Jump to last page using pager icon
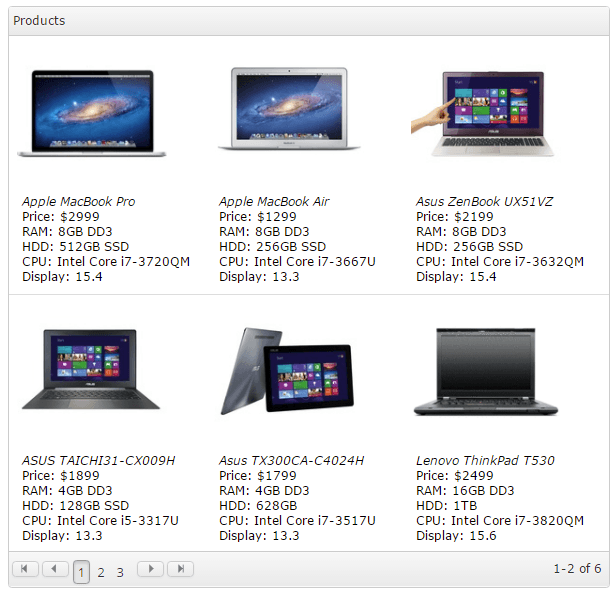The height and width of the screenshot is (596, 616). 181,569
